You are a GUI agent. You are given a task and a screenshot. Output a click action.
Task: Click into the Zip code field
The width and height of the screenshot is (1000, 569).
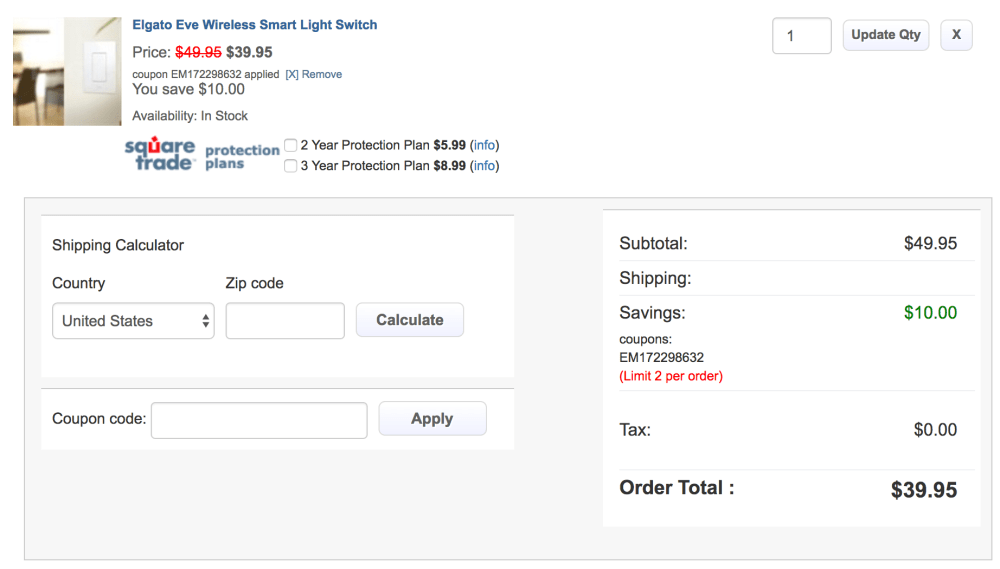pyautogui.click(x=285, y=321)
